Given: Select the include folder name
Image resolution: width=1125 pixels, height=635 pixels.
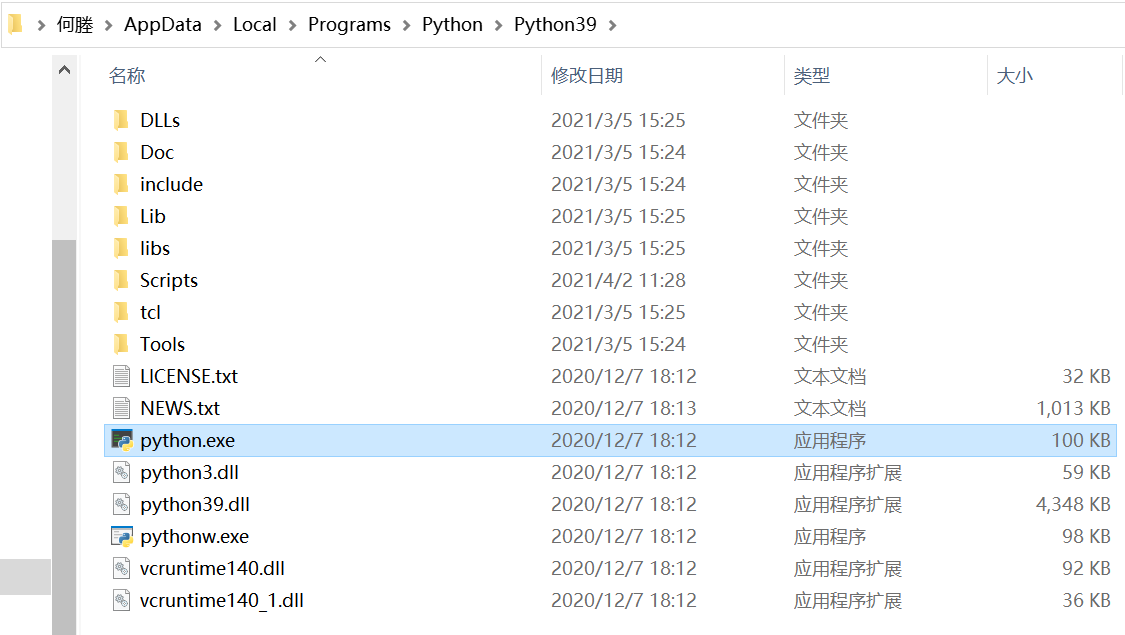Looking at the screenshot, I should [171, 184].
